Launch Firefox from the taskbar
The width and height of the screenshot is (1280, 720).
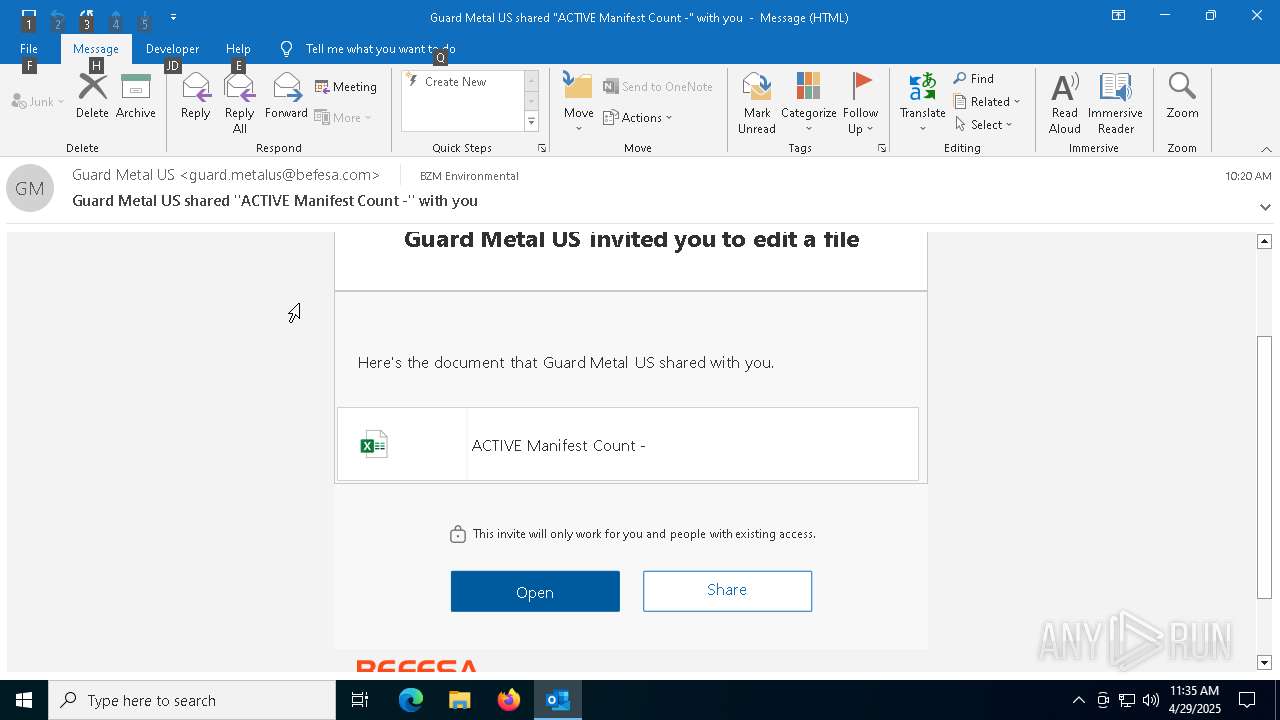(x=509, y=700)
